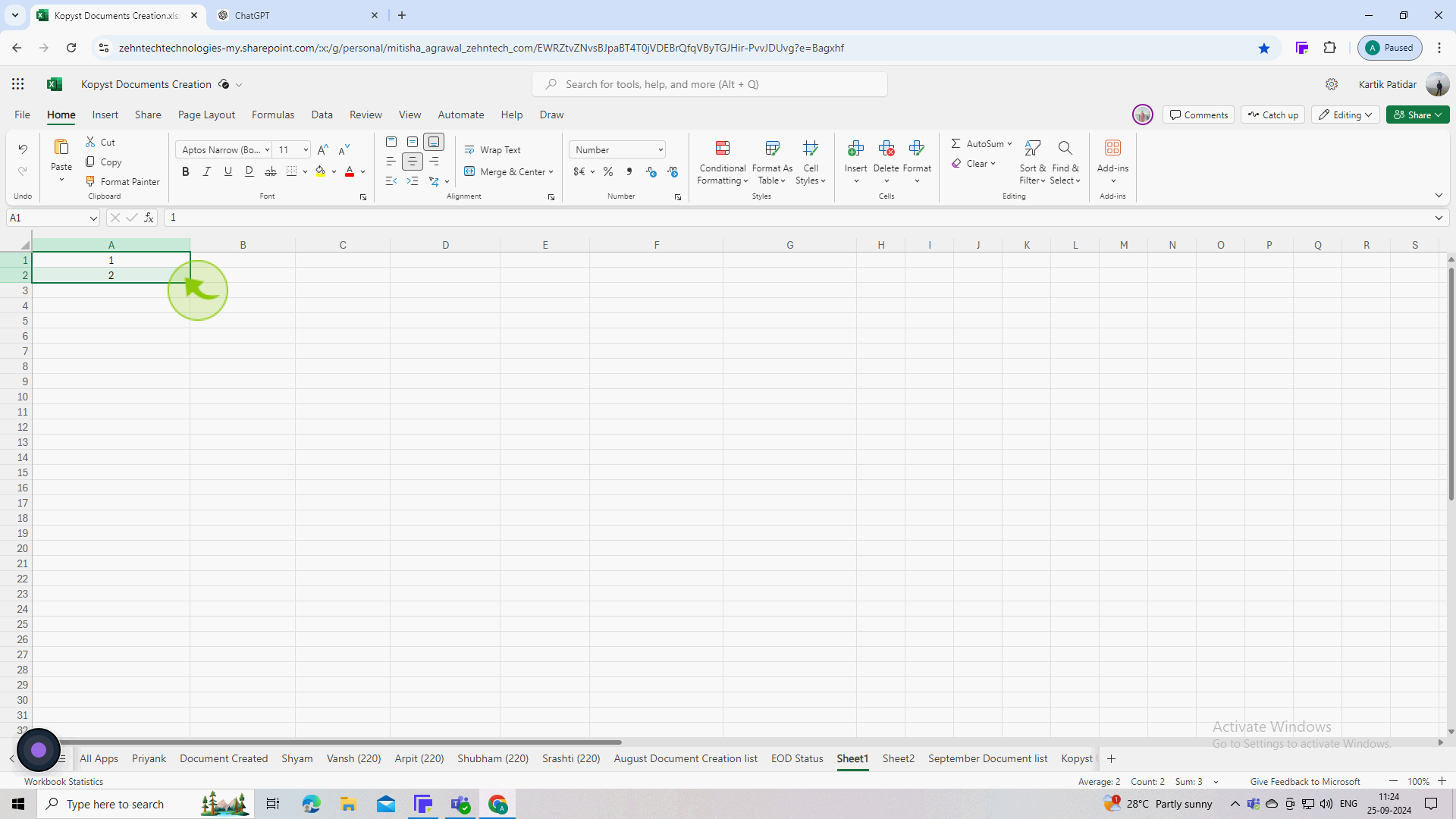Open the Insert ribbon tab
The image size is (1456, 819).
[105, 115]
